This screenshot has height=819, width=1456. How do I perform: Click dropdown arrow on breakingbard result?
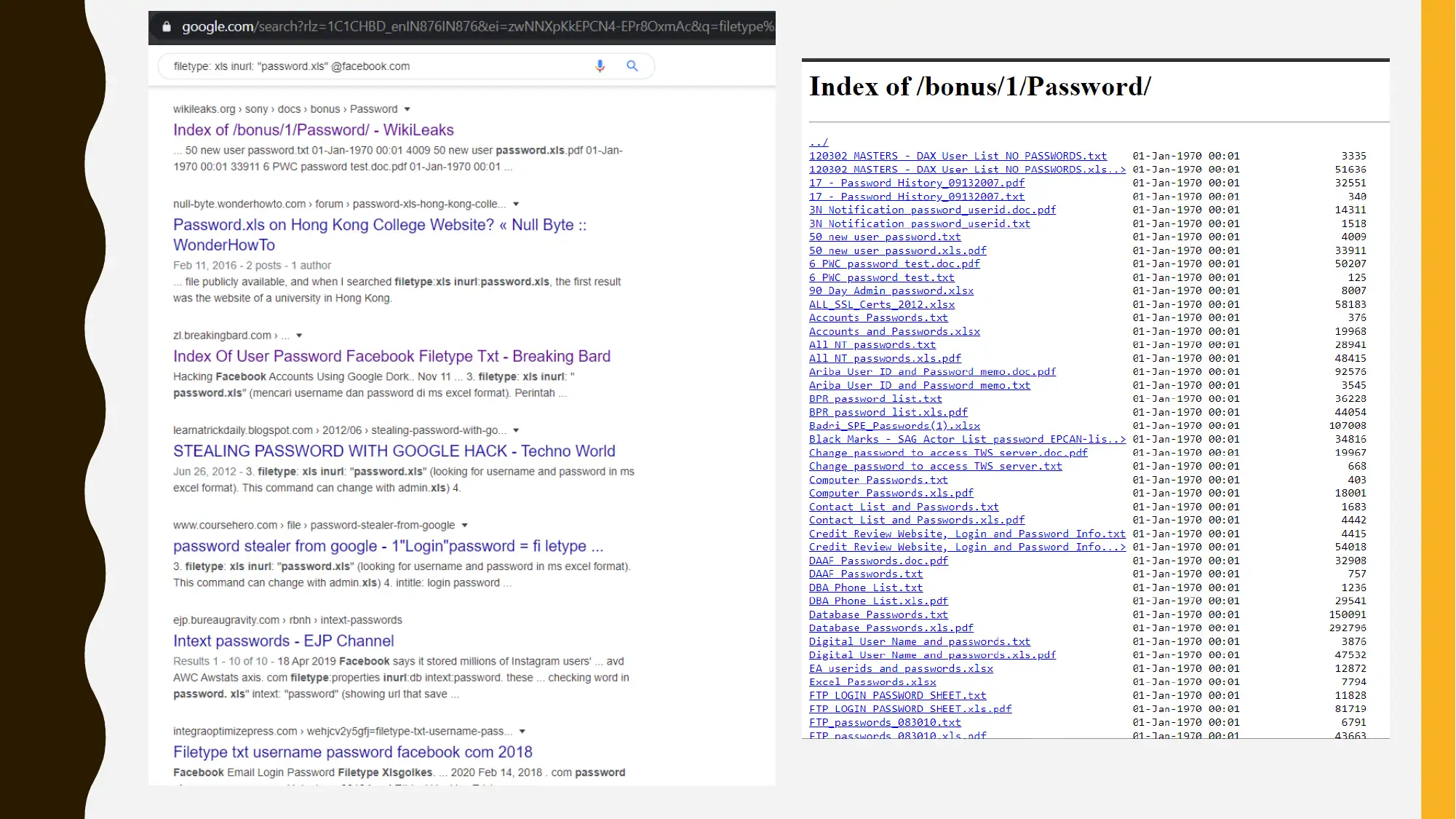[298, 335]
